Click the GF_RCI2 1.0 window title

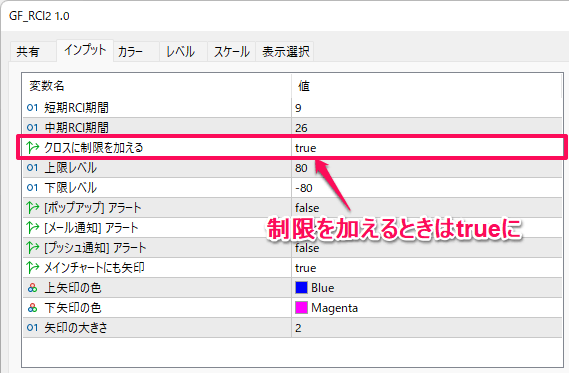(x=39, y=16)
